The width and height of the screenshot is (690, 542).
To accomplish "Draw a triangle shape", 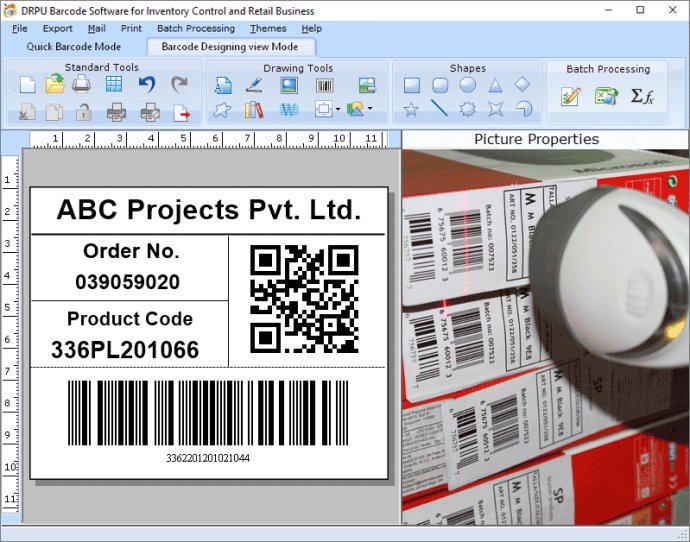I will pos(495,85).
